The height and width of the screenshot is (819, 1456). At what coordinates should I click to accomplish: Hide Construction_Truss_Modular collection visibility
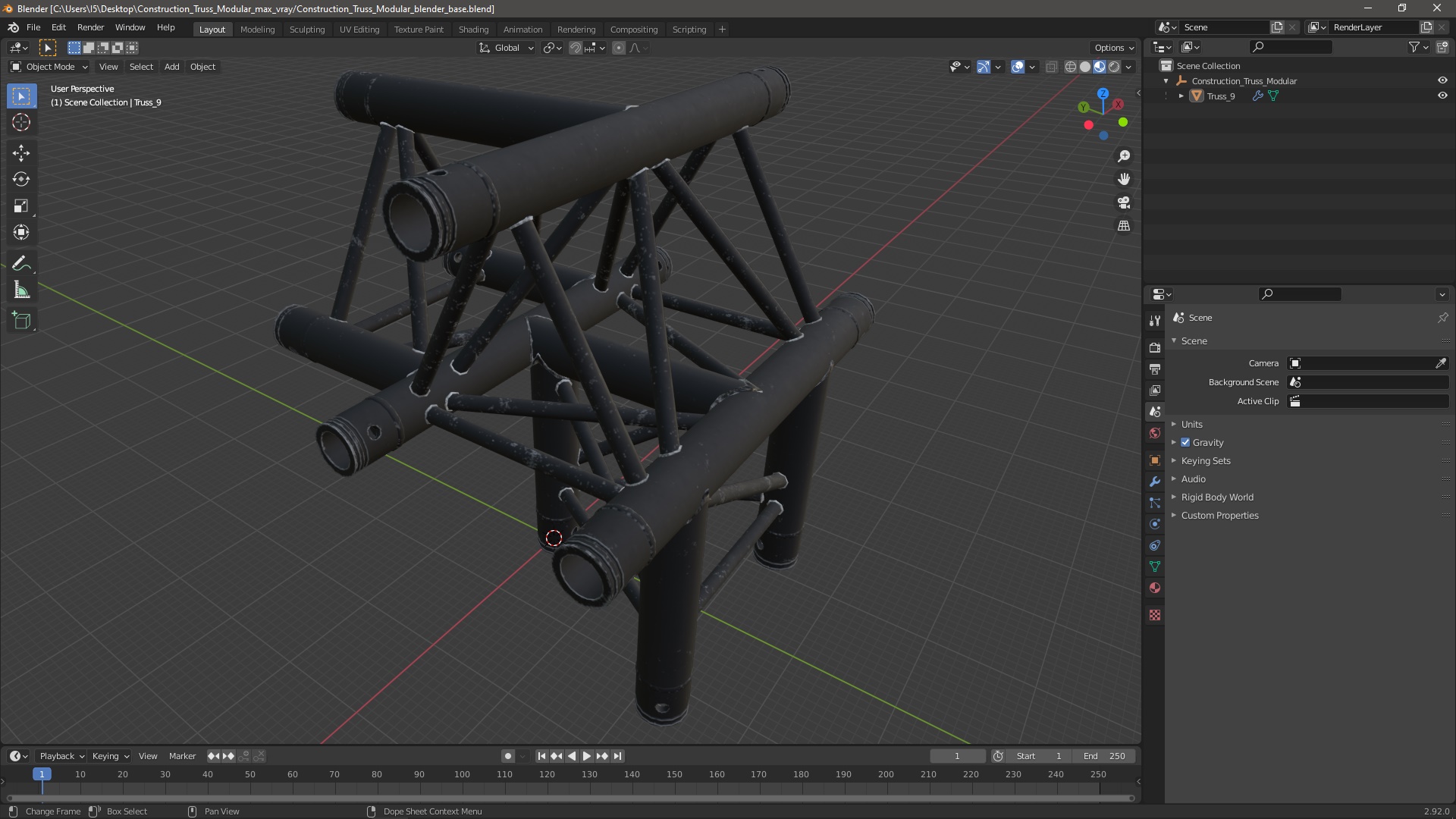[1442, 80]
